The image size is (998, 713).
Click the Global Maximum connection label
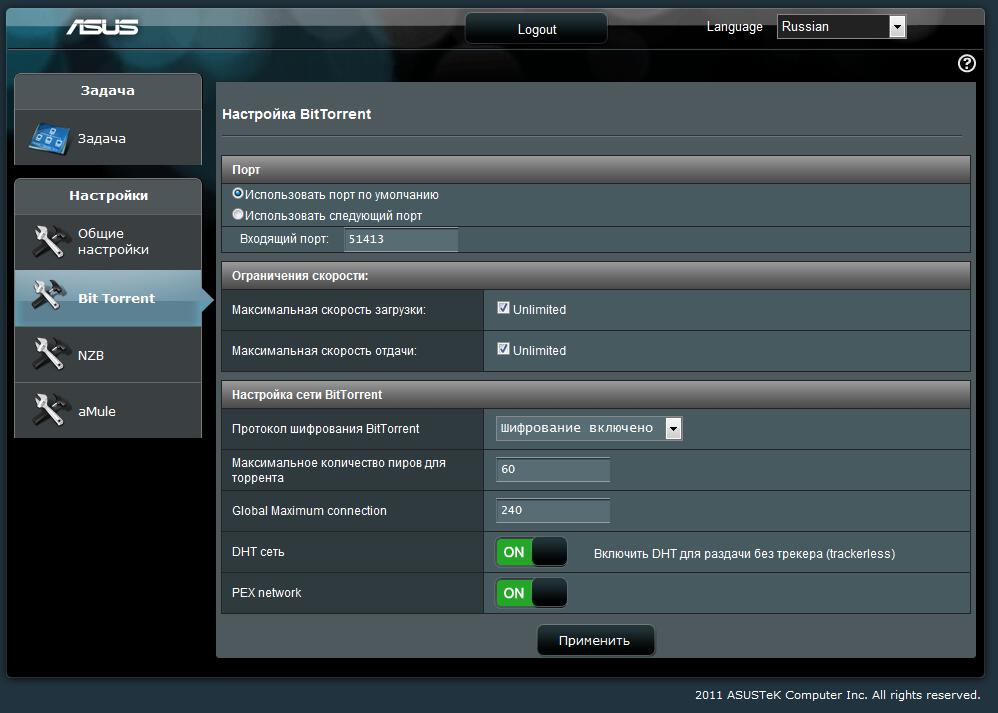click(x=309, y=511)
